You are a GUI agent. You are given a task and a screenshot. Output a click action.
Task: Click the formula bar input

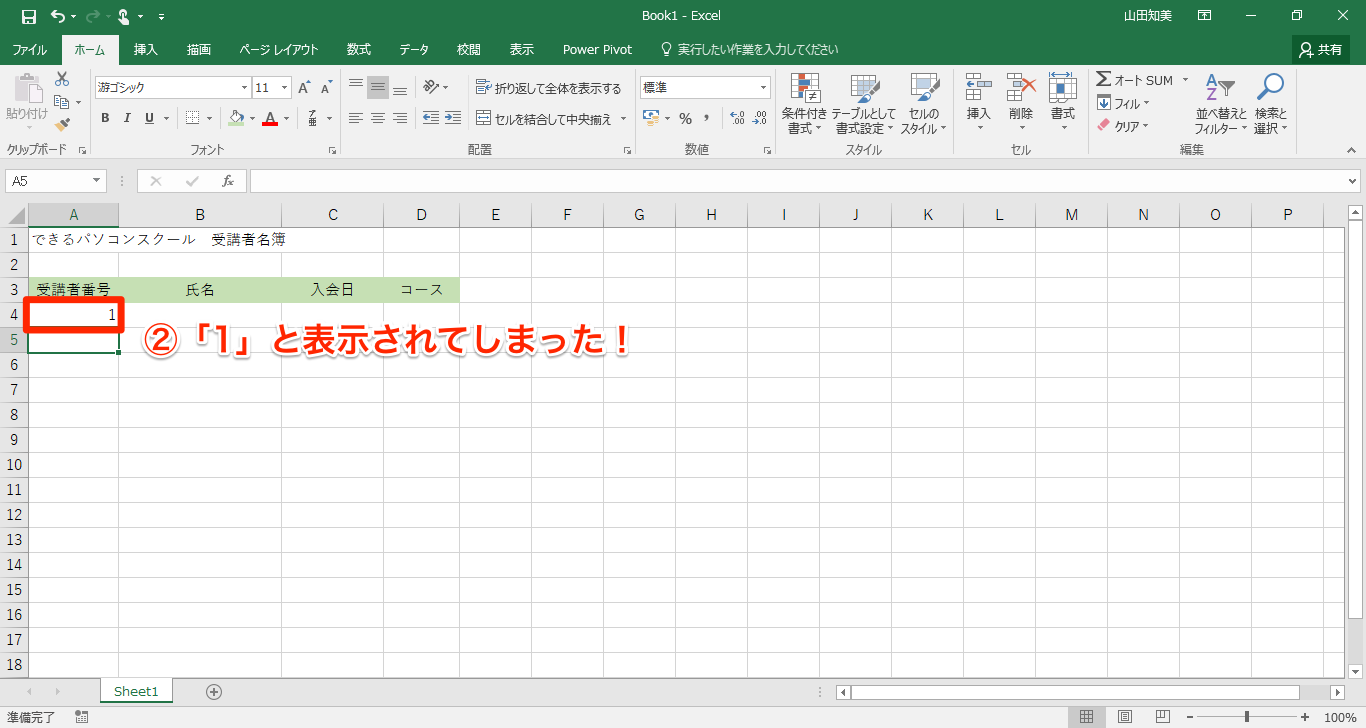[797, 181]
